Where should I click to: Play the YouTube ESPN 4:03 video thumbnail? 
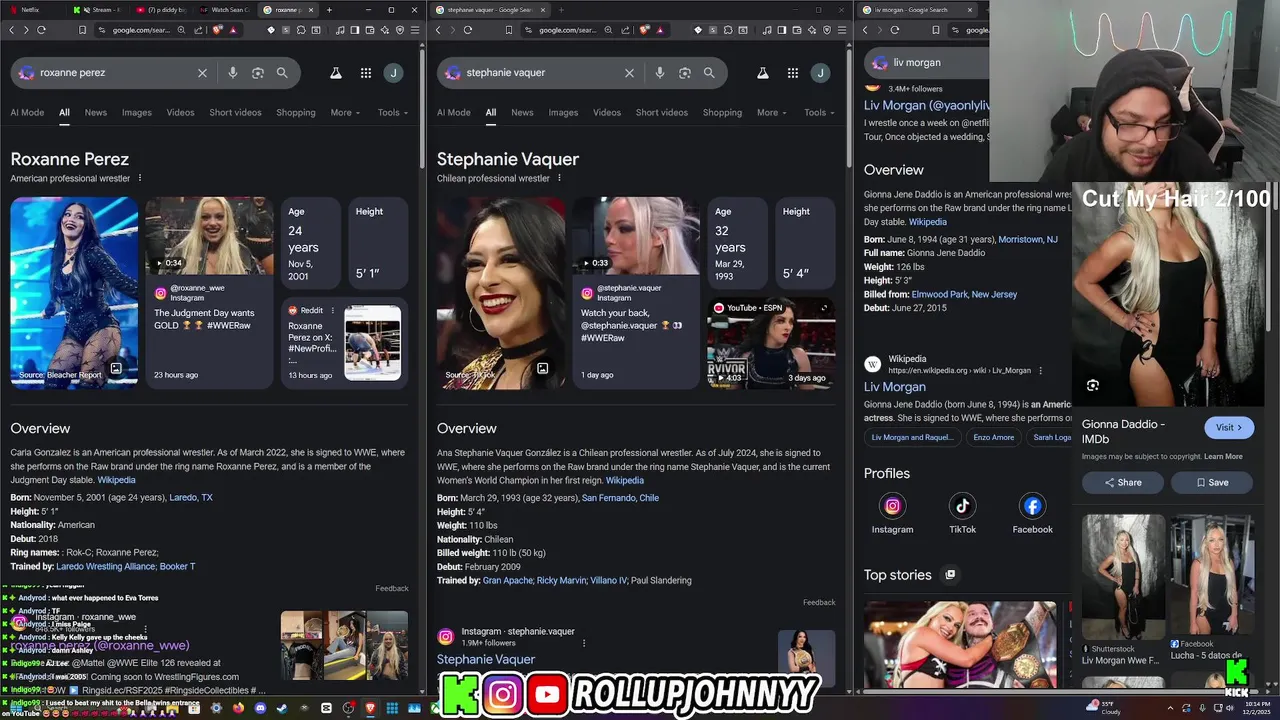point(770,344)
